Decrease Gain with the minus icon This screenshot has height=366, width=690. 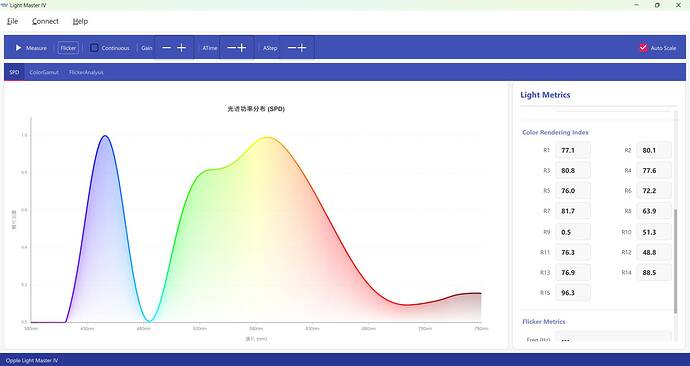166,48
